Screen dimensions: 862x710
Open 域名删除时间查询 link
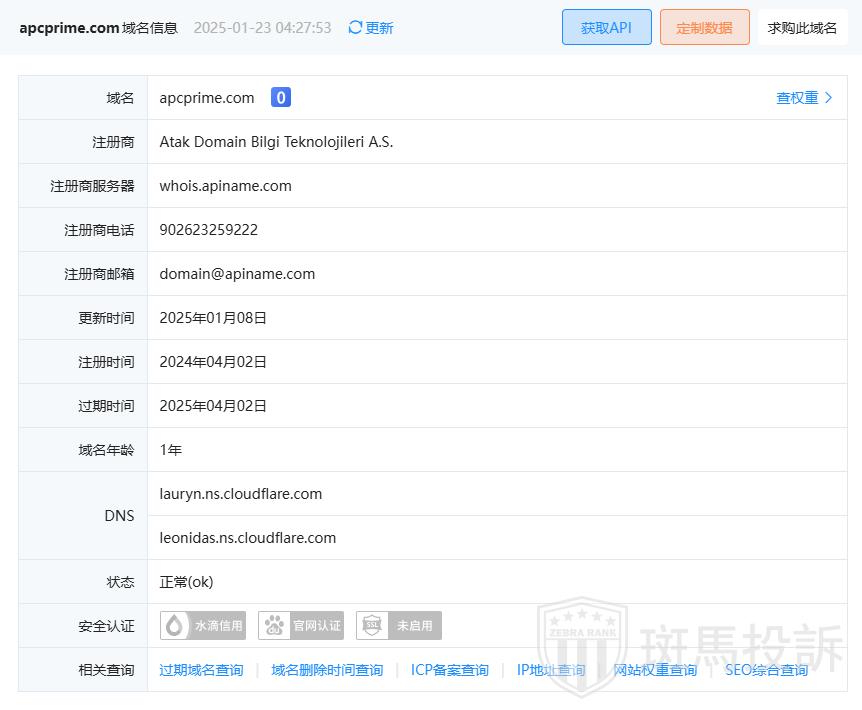pyautogui.click(x=327, y=670)
